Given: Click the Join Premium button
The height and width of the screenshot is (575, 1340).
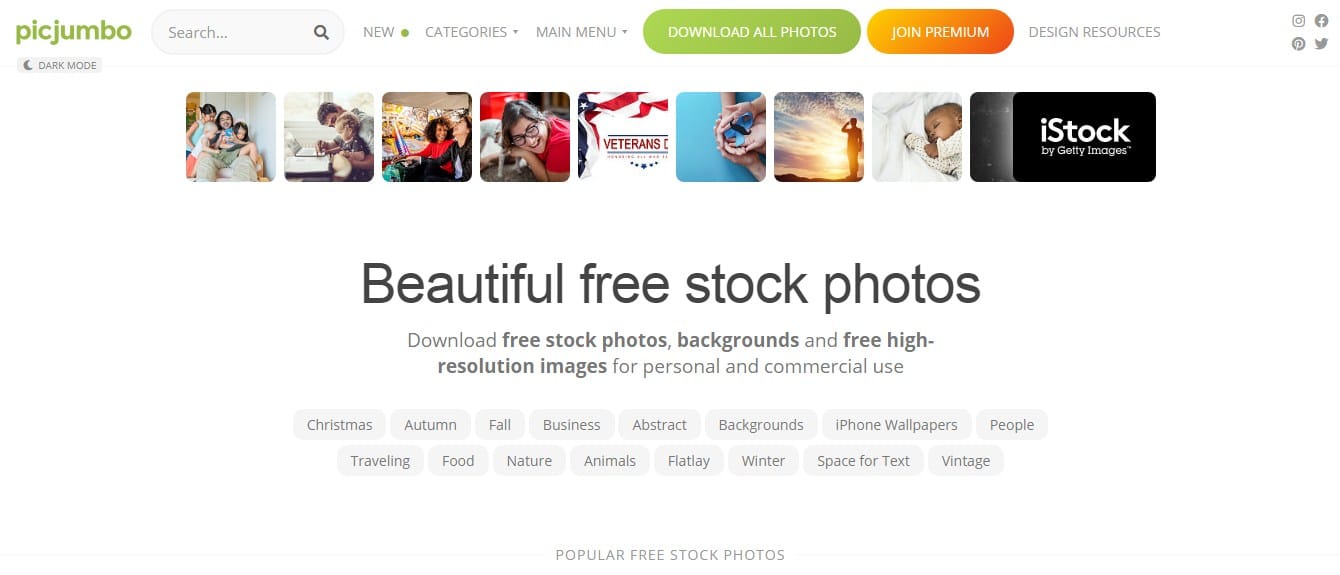Looking at the screenshot, I should click(x=940, y=32).
